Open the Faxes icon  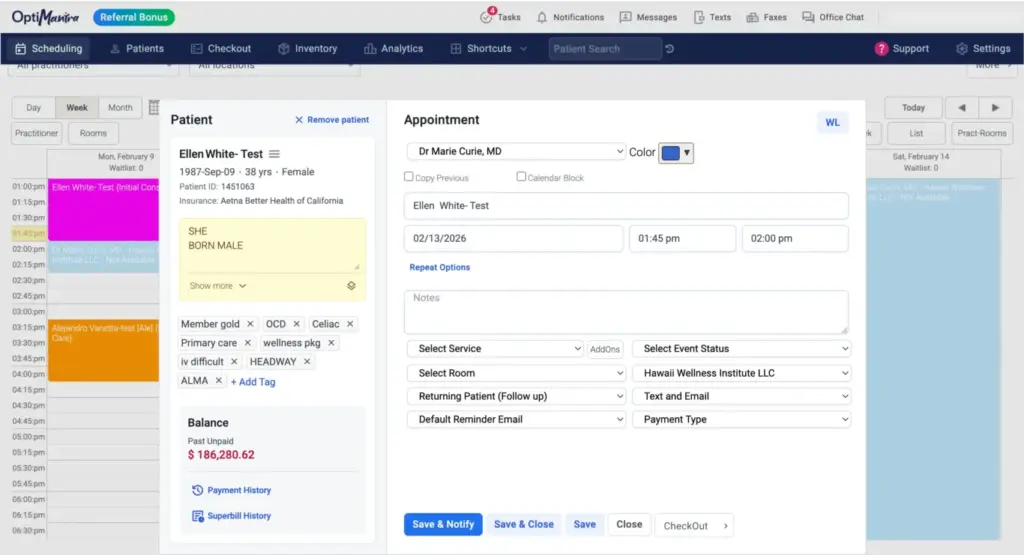[752, 18]
